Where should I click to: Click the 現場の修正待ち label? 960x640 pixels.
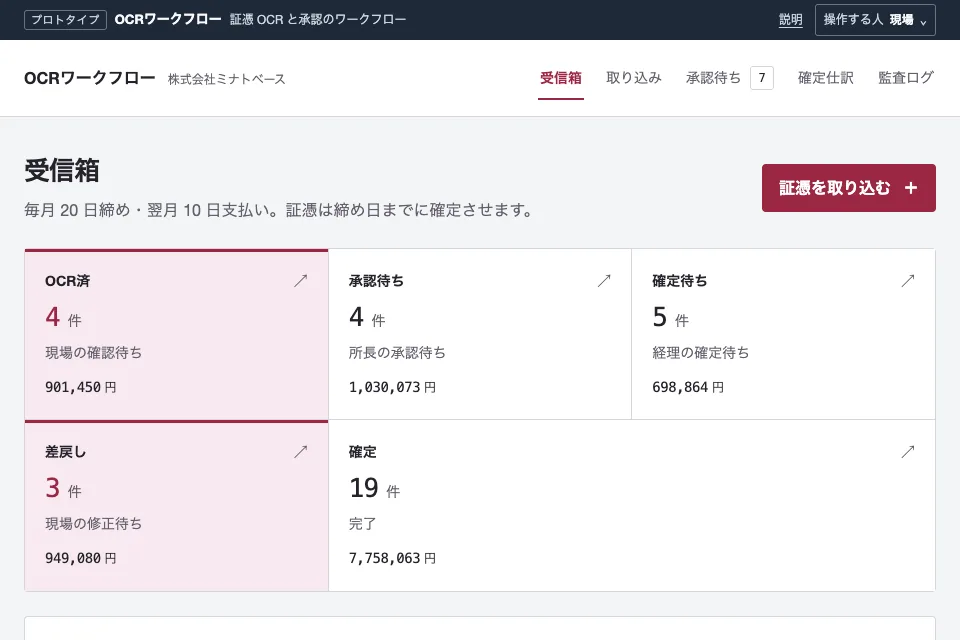pos(94,524)
